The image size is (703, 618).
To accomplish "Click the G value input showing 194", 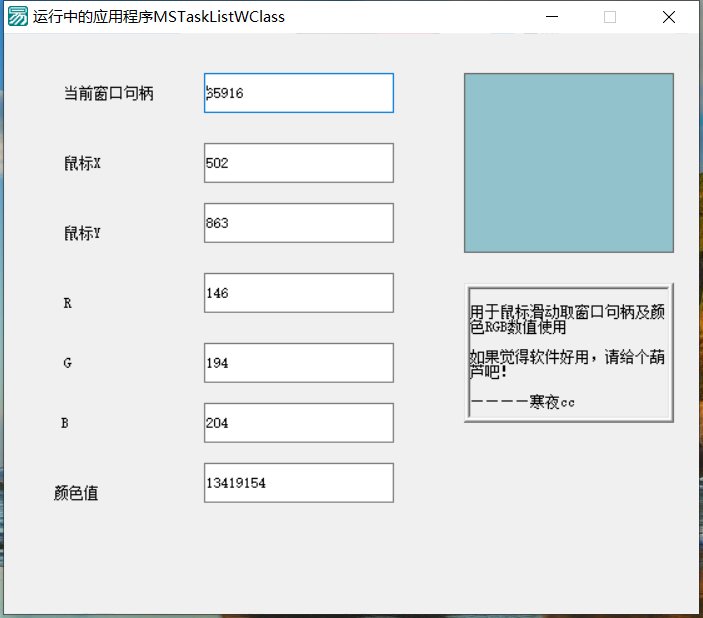I will (298, 363).
